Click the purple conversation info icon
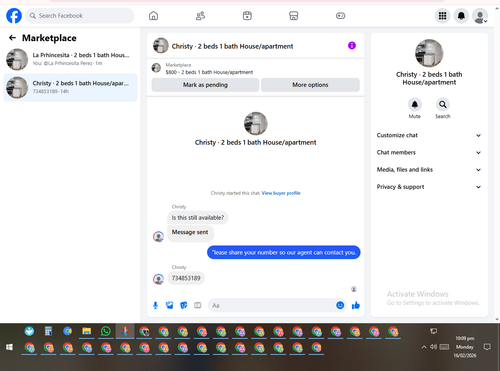The height and width of the screenshot is (371, 500). click(352, 46)
